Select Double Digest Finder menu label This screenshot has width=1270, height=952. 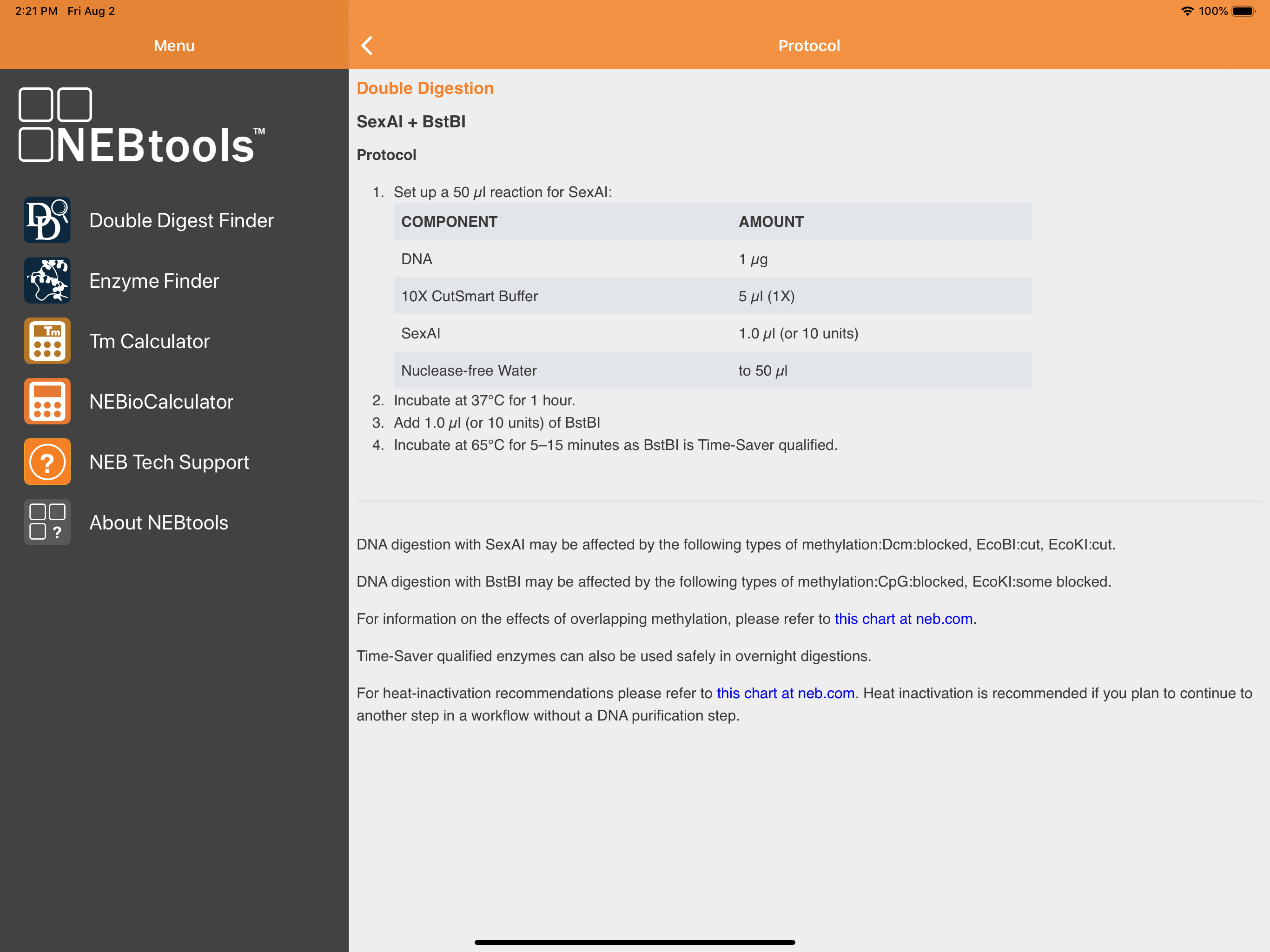pos(181,220)
